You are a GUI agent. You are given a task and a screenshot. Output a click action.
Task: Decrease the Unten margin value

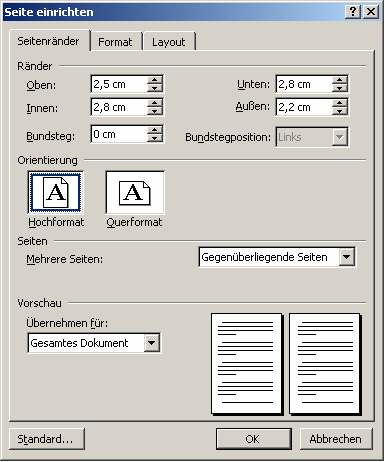coord(340,88)
